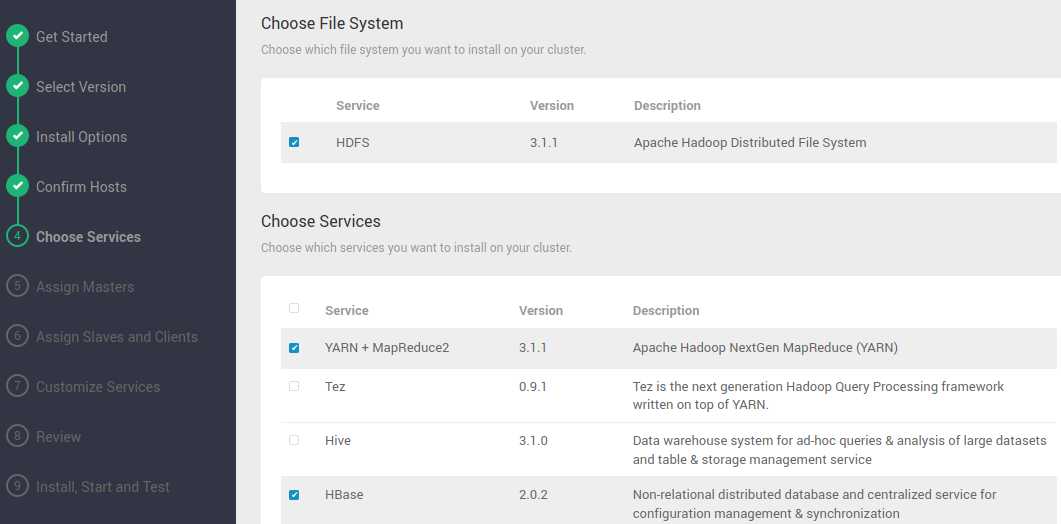Open the Install Options wizard step
This screenshot has height=524, width=1061.
point(81,137)
